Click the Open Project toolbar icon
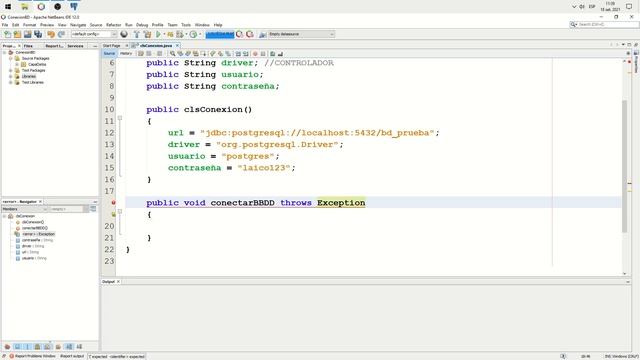 click(x=28, y=35)
